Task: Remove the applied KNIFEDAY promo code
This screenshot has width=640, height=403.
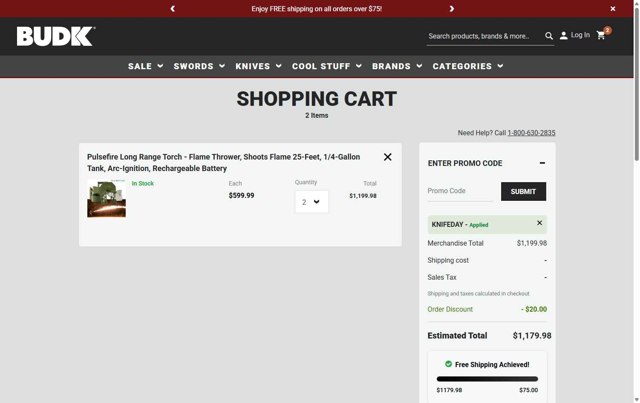Action: tap(539, 223)
